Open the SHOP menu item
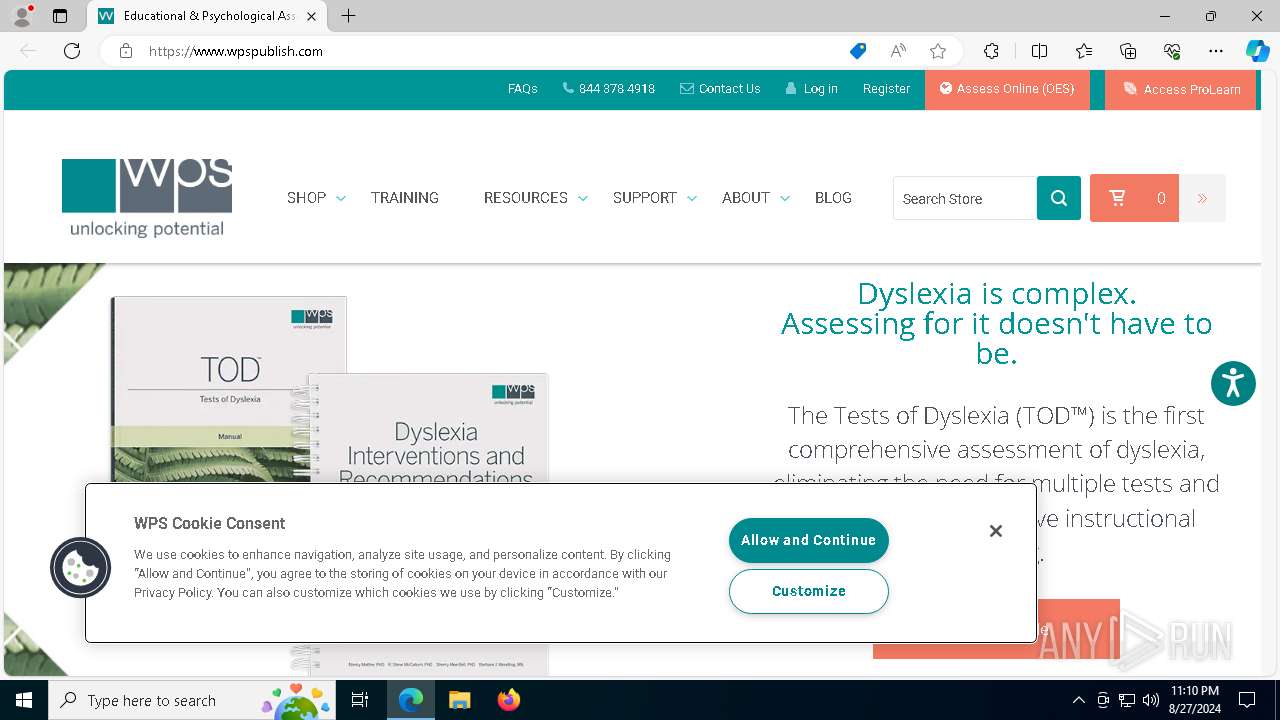1280x720 pixels. coord(306,198)
